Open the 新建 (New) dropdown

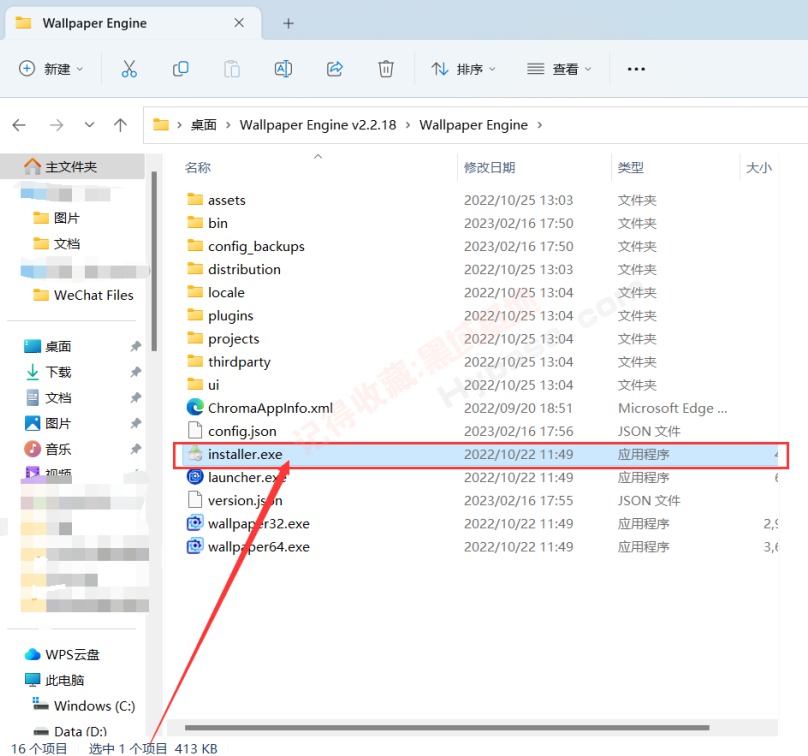coord(50,69)
